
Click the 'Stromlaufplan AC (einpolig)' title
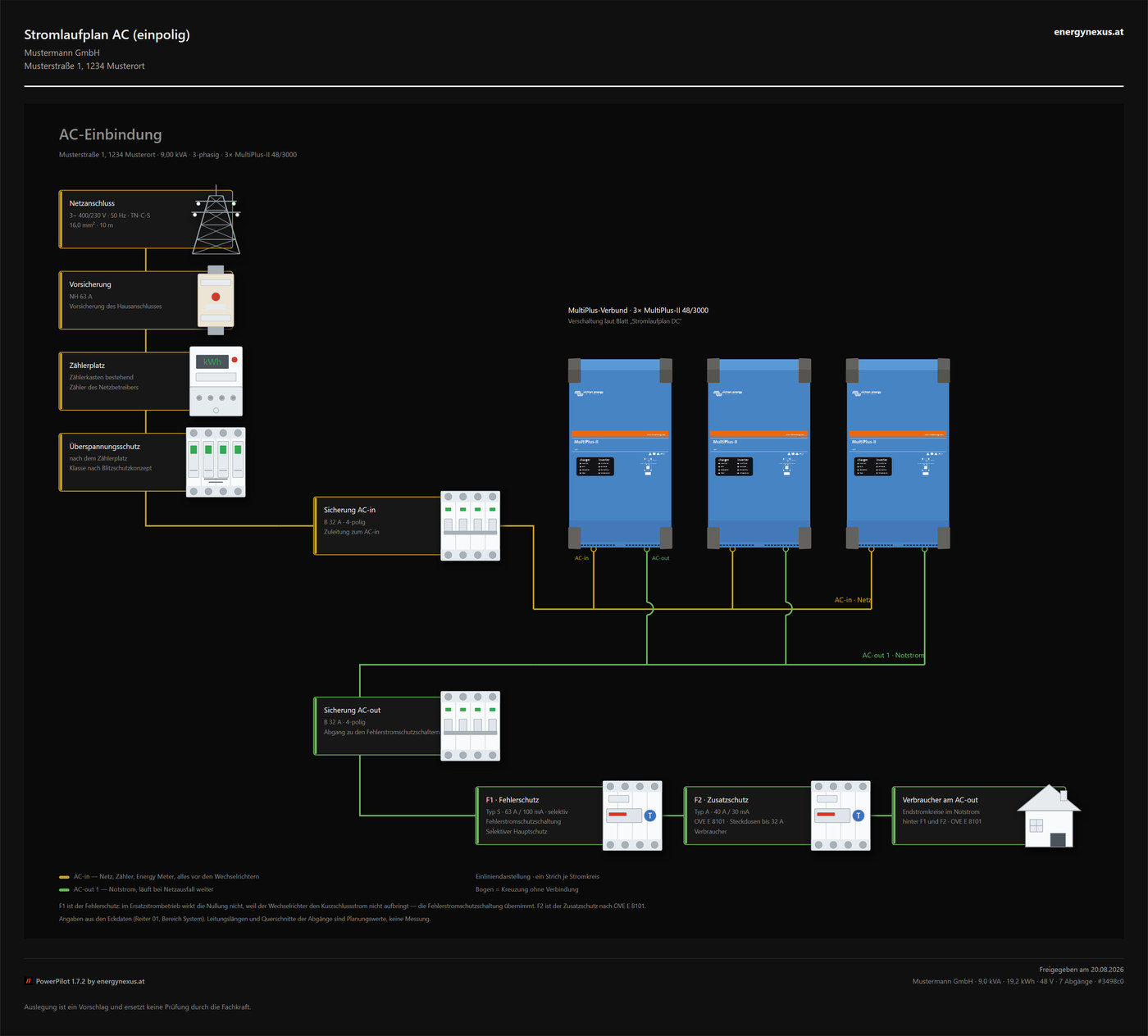(x=107, y=34)
